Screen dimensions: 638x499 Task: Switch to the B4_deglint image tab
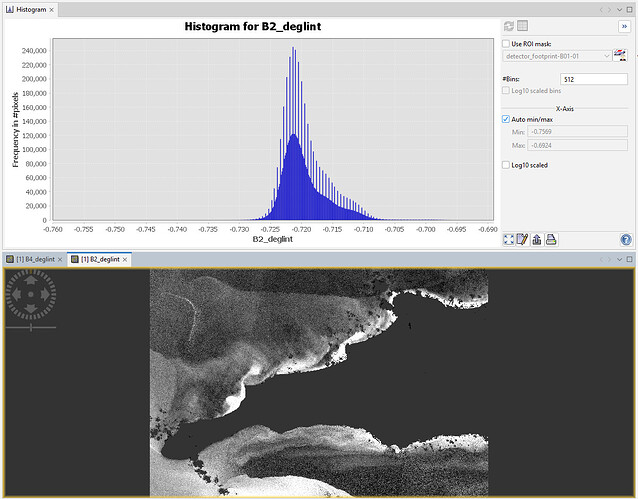33,259
